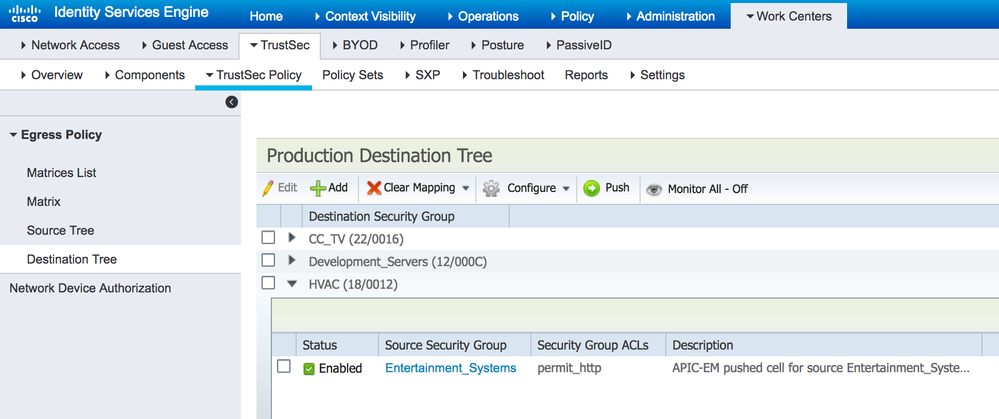Open the Overview submenu
The height and width of the screenshot is (419, 999).
(x=51, y=75)
